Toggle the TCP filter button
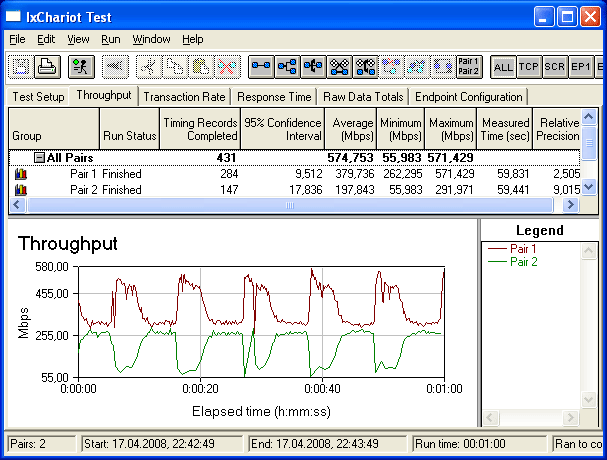This screenshot has width=607, height=460. coord(529,67)
